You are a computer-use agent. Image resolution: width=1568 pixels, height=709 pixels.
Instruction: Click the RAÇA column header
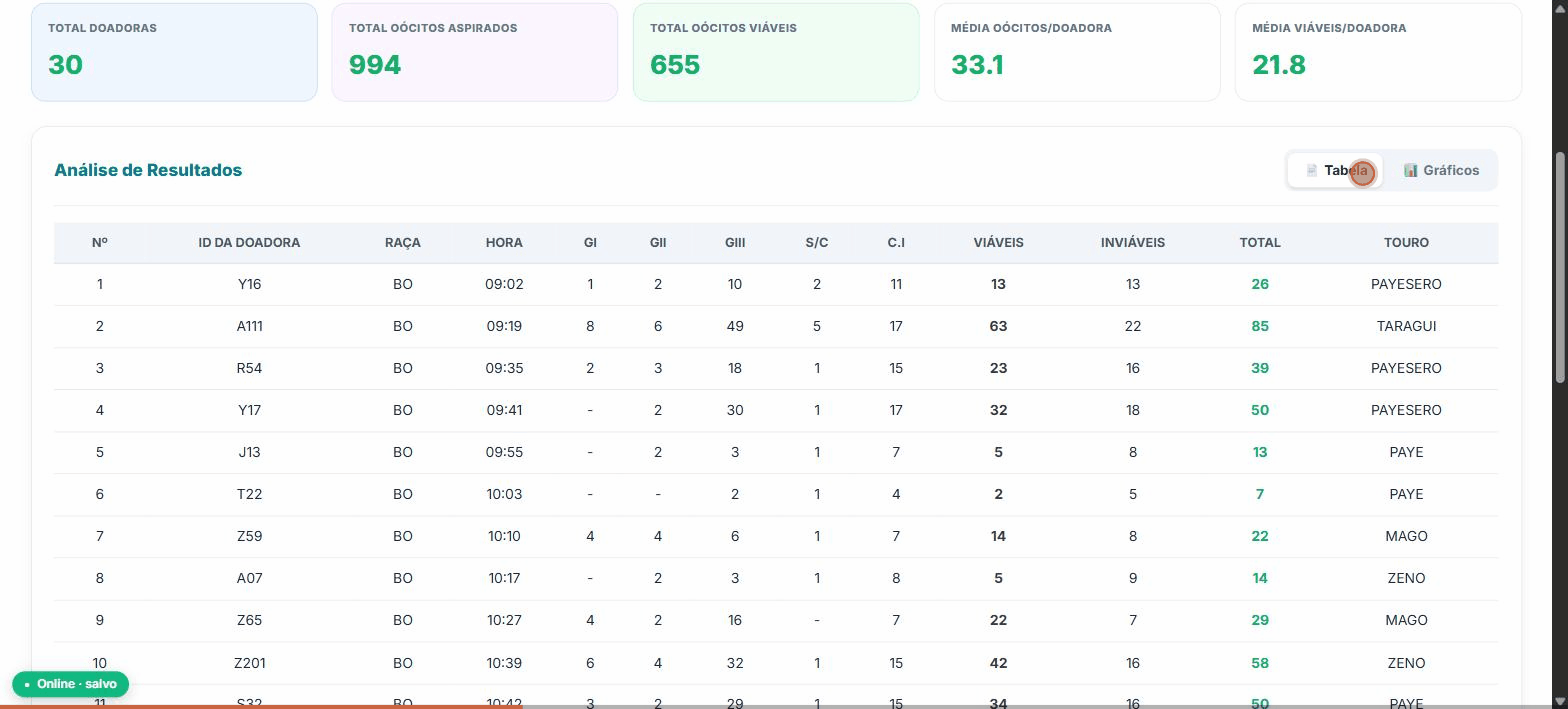pos(402,243)
